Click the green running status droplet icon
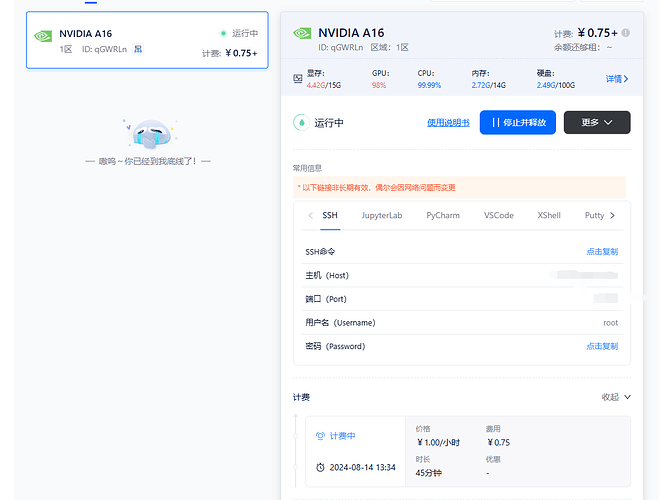Image resolution: width=659 pixels, height=500 pixels. tap(301, 123)
